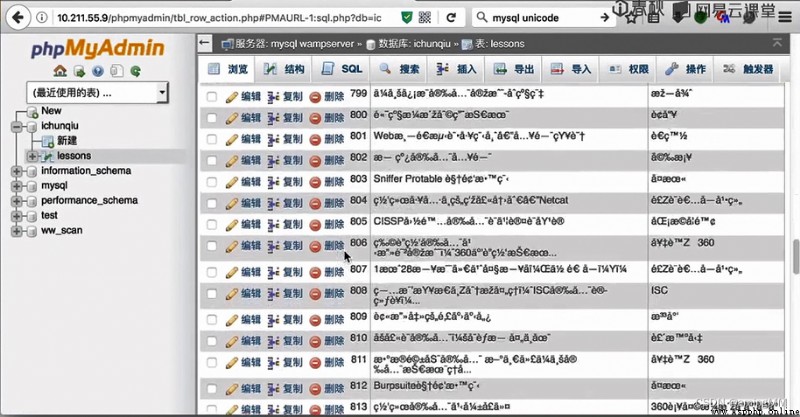Viewport: 800px width, 417px height.
Task: Click New in database tree
Action: click(51, 111)
